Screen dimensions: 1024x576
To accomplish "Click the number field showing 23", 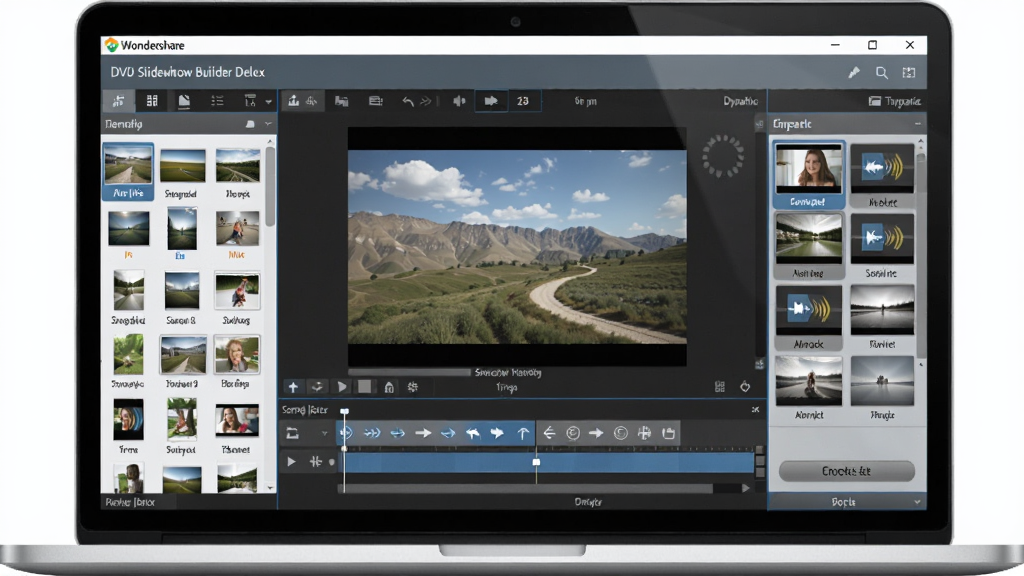I will [x=523, y=101].
